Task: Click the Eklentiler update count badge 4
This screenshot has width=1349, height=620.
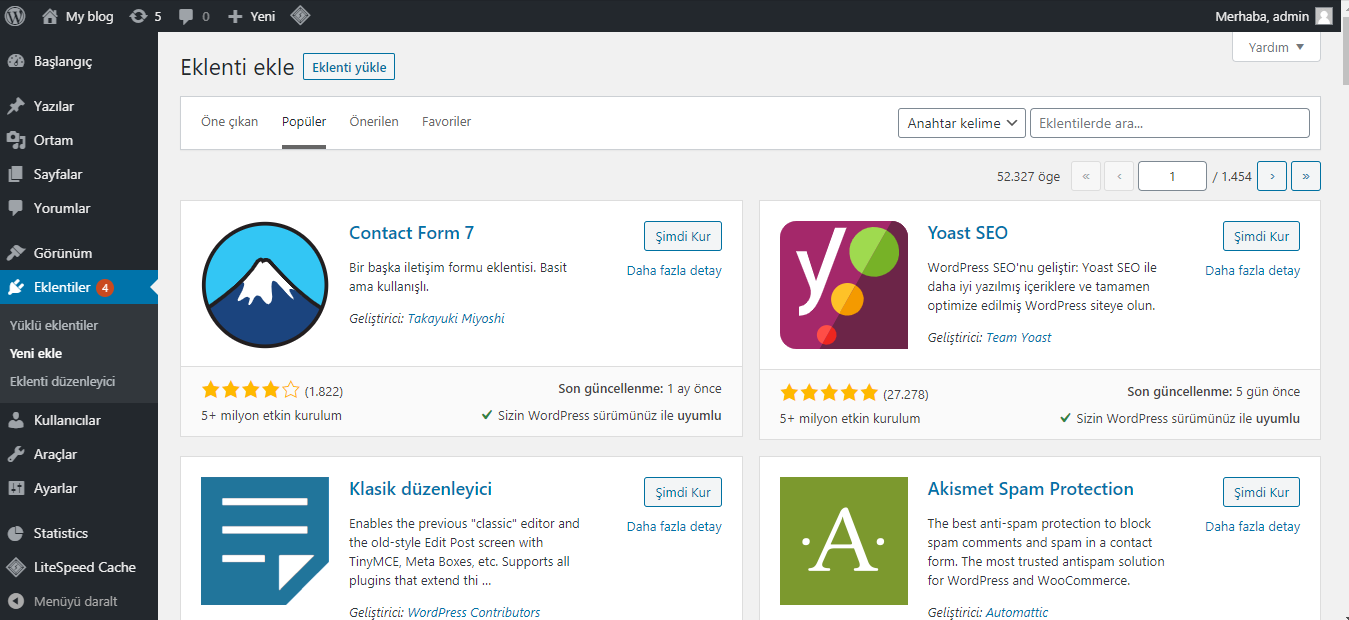Action: tap(105, 288)
